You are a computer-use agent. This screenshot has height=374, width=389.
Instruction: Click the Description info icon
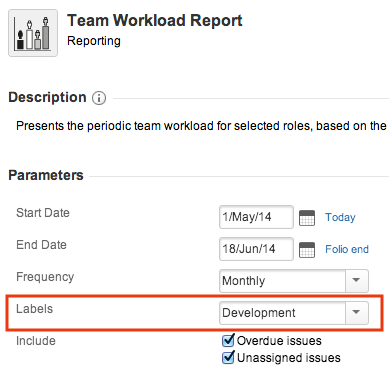coord(99,98)
